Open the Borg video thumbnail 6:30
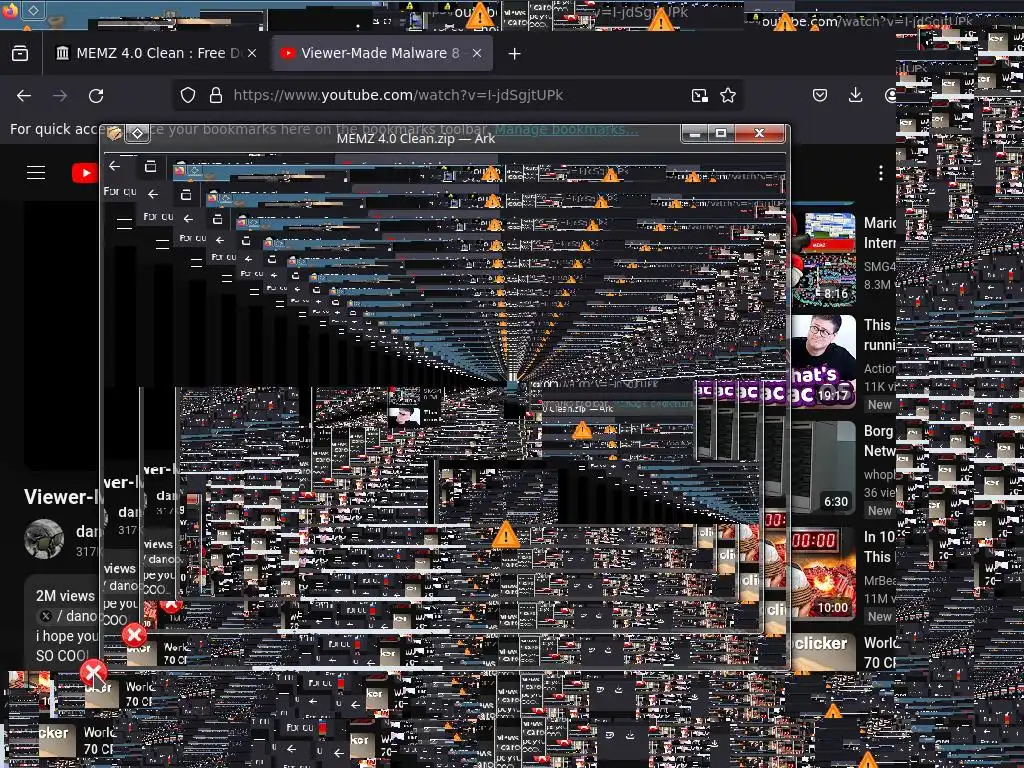Screen dimensions: 1024x768 (823, 468)
